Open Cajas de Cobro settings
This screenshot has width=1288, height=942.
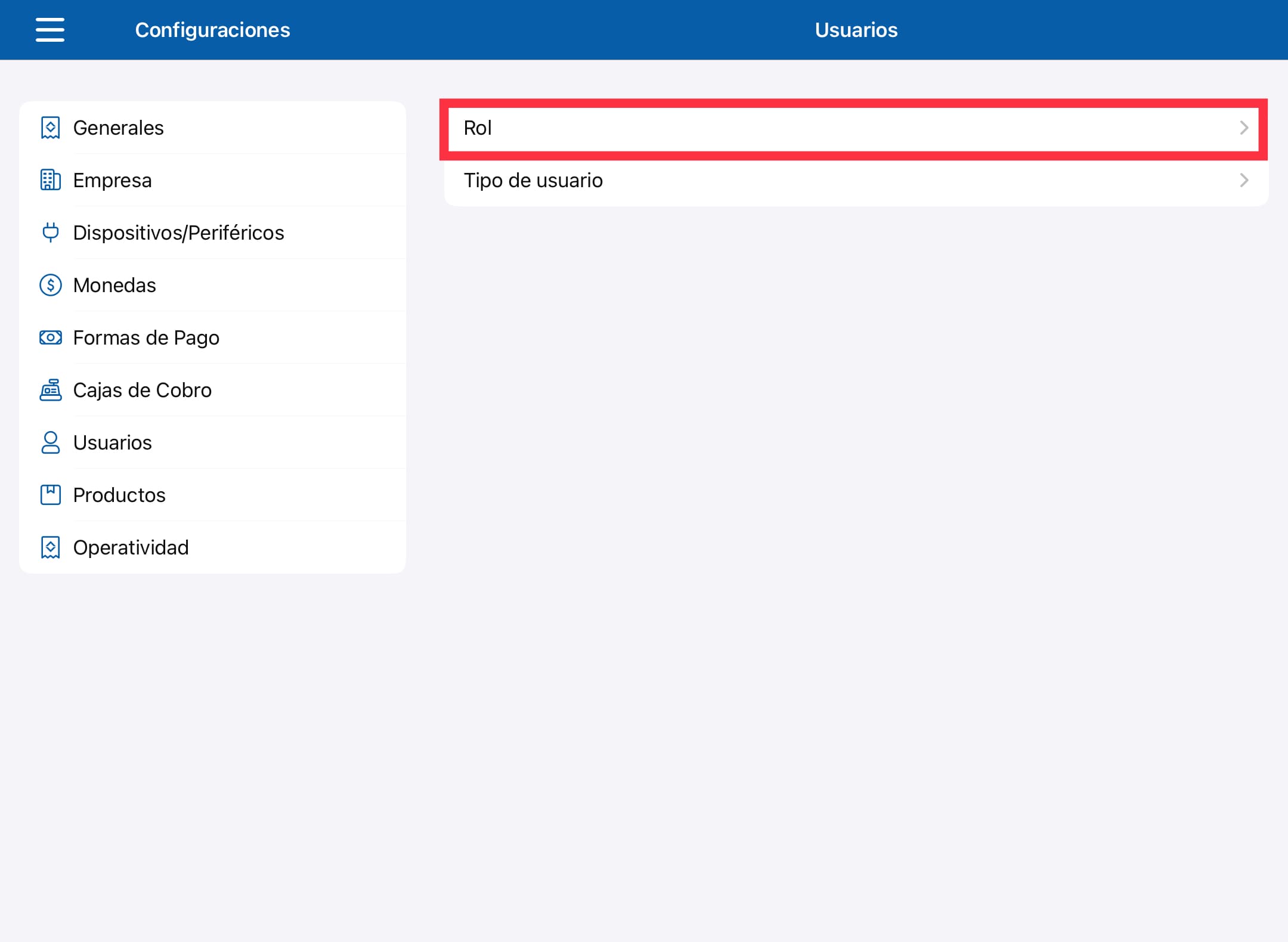(213, 390)
